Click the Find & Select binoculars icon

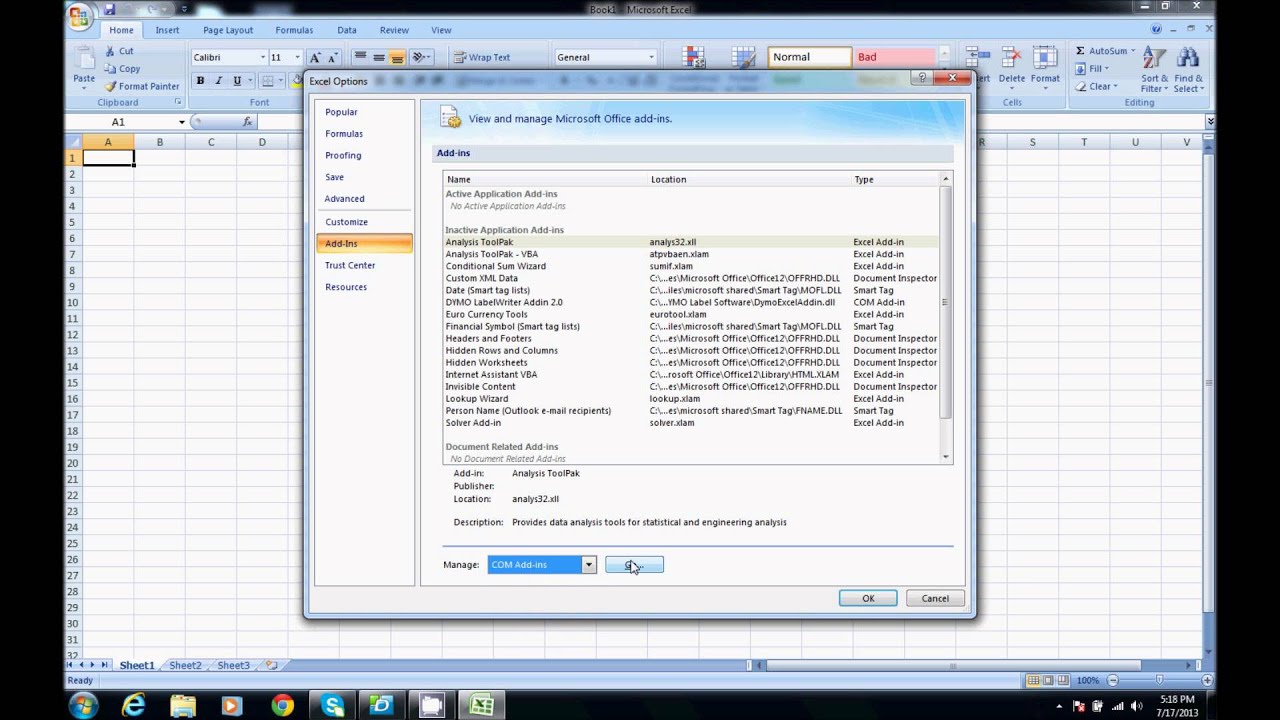[x=1188, y=58]
